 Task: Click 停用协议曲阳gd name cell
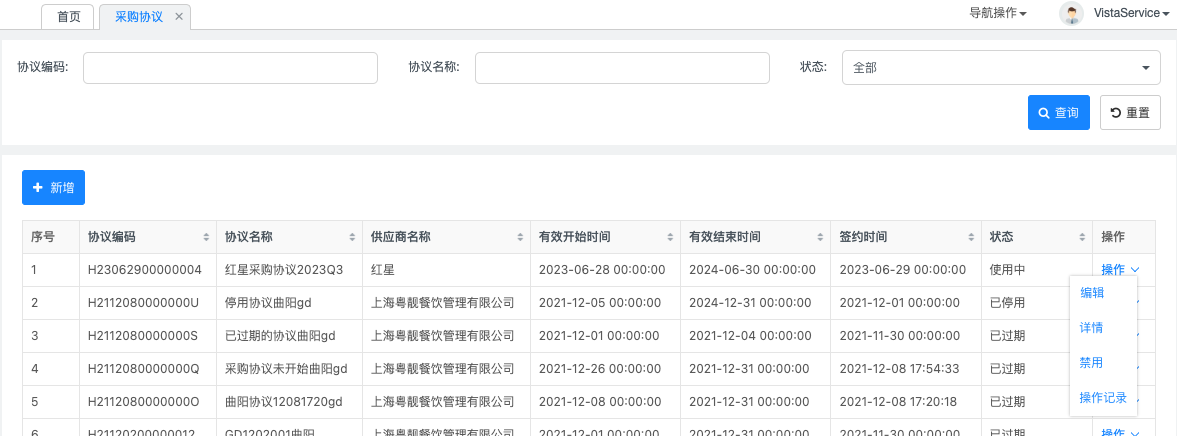tap(289, 303)
